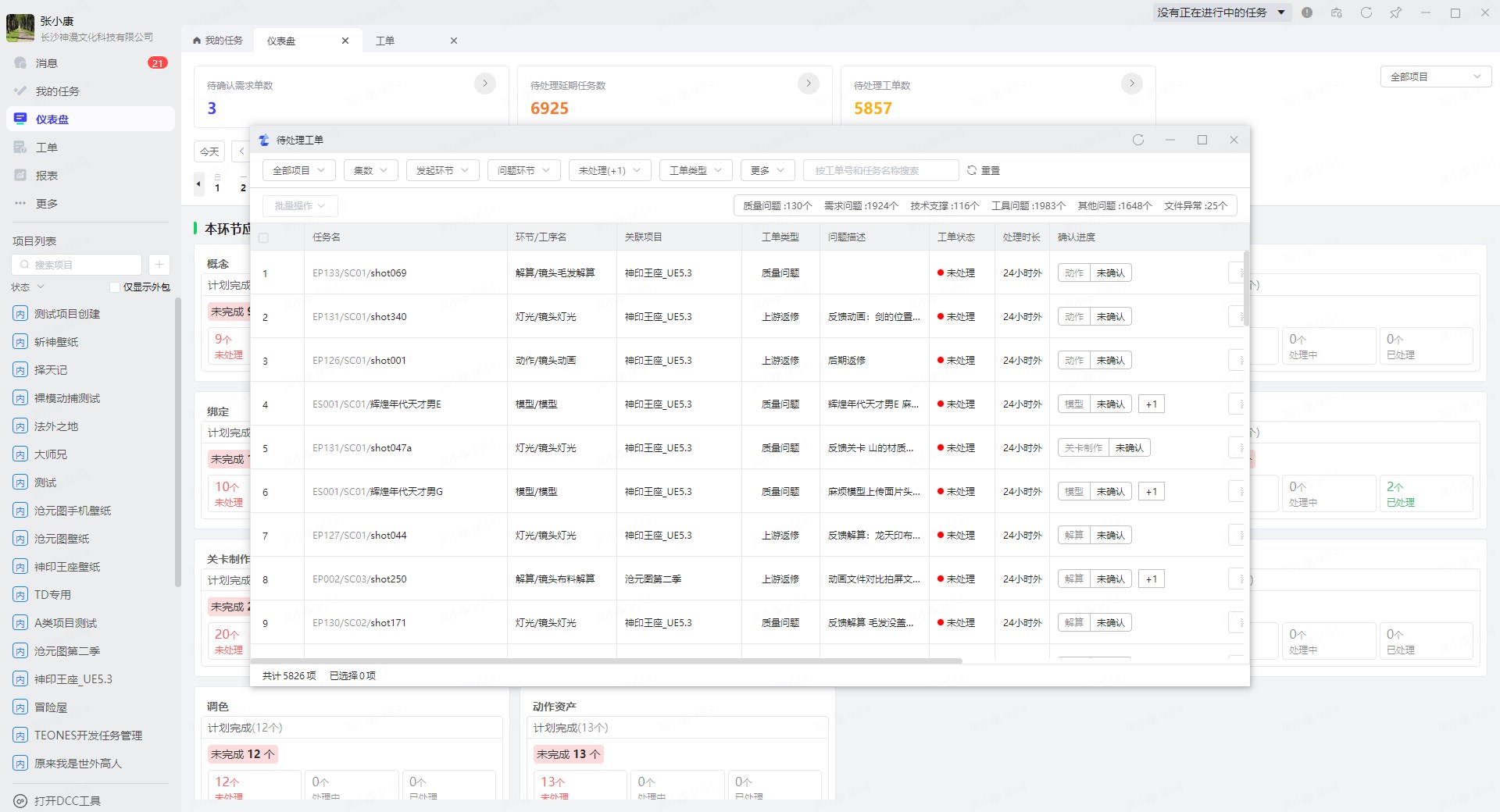This screenshot has width=1500, height=812.
Task: Open the 没有正在进行中的任务 dropdown
Action: click(x=1220, y=12)
